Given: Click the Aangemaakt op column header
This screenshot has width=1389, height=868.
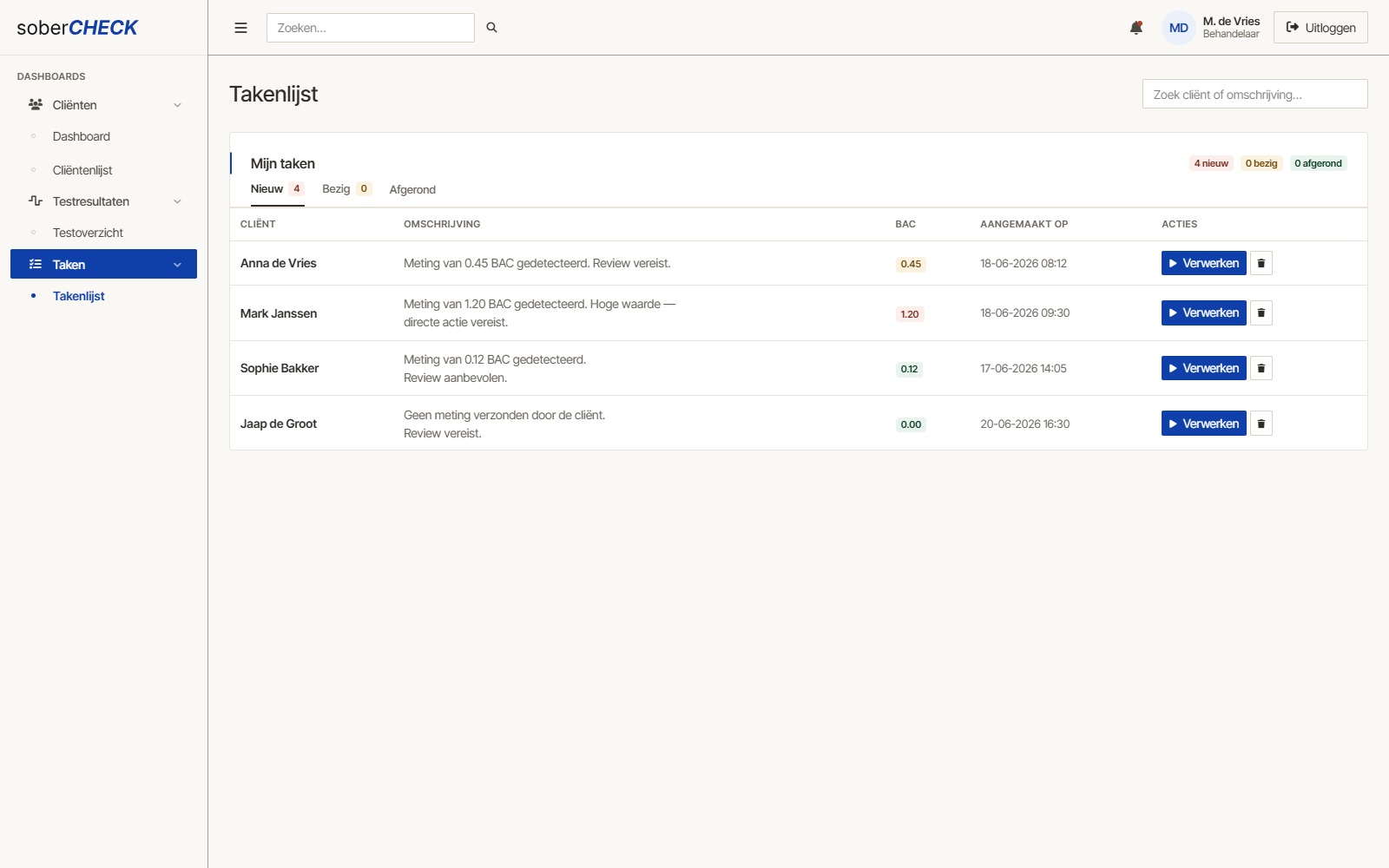Looking at the screenshot, I should pos(1024,224).
